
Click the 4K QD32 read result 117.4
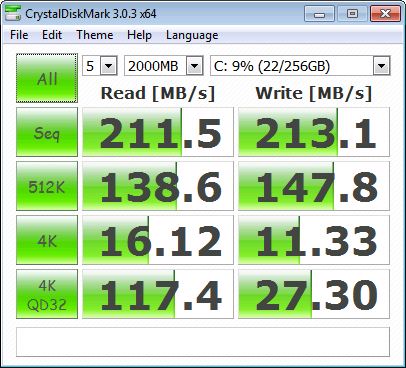[x=158, y=294]
